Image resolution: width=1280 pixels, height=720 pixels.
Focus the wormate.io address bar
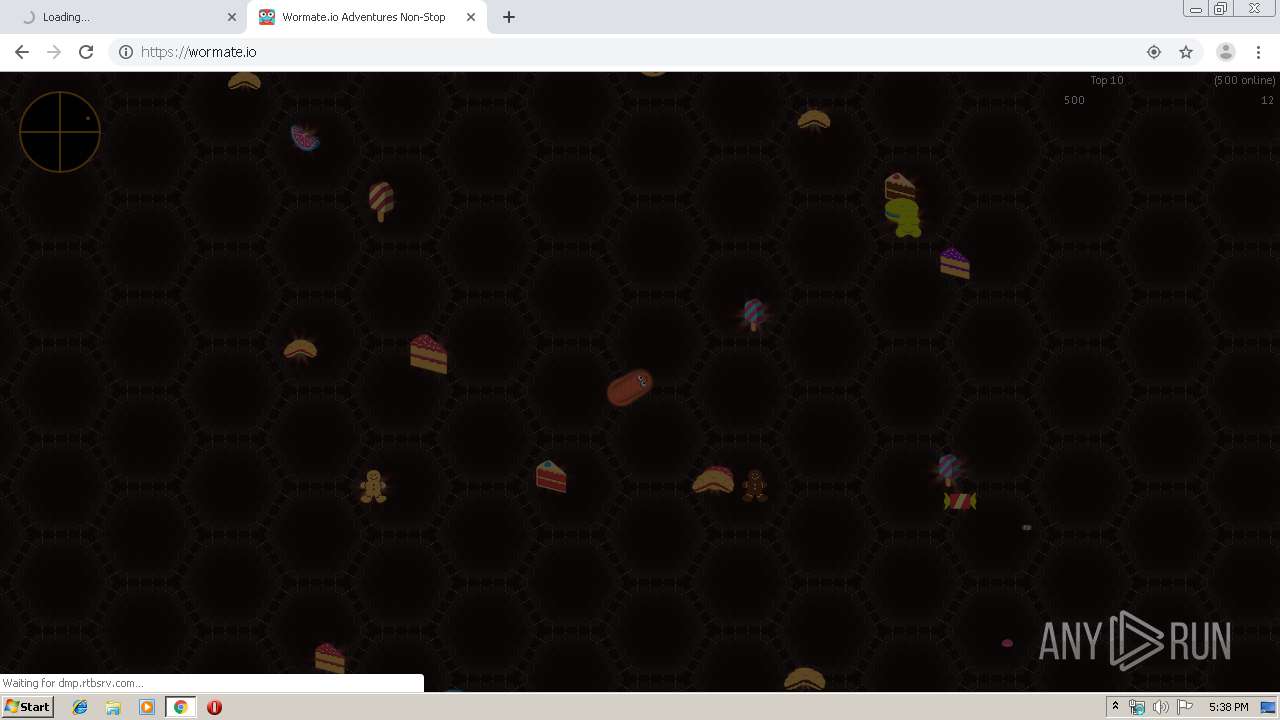point(640,52)
